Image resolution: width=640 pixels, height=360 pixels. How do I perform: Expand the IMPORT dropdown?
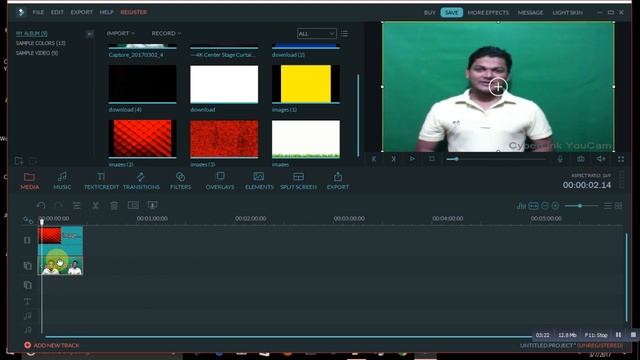120,33
